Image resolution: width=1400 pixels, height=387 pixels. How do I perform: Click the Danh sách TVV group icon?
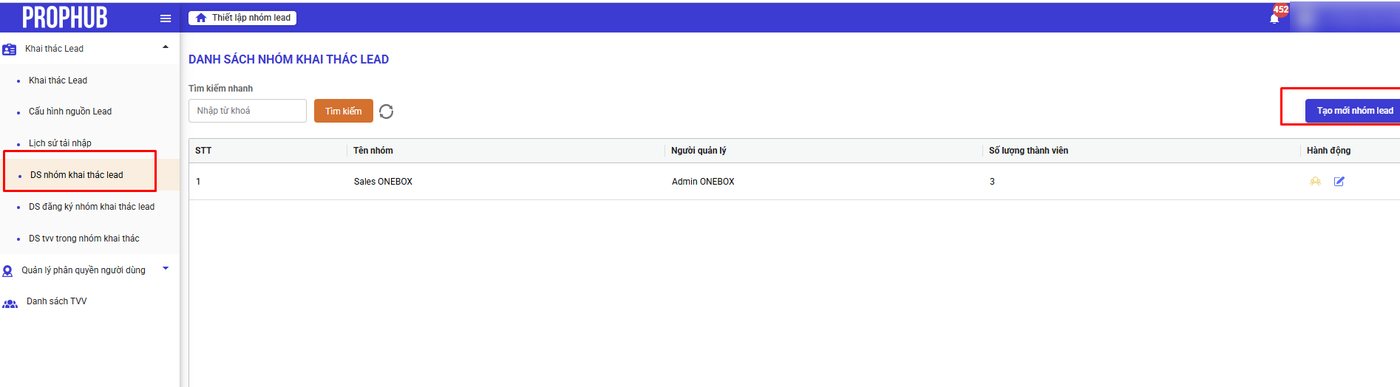[x=10, y=303]
